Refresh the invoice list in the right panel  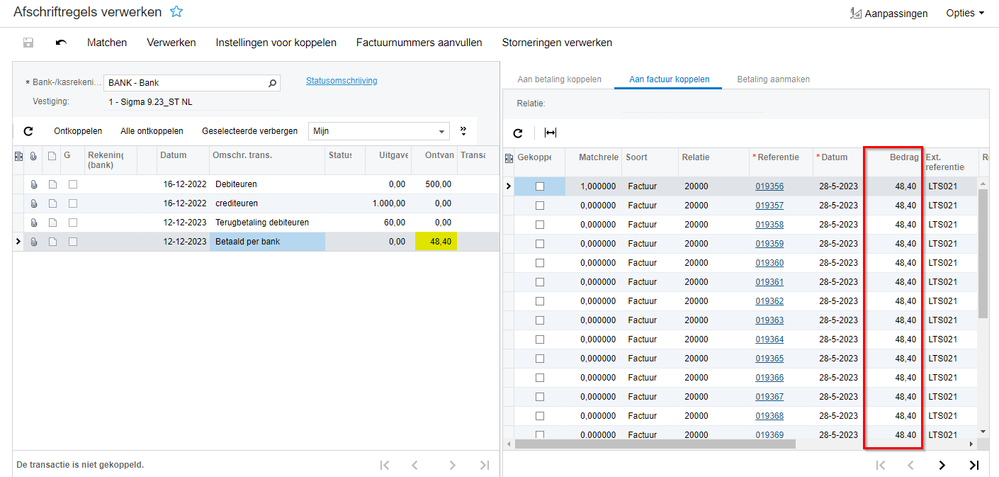[x=518, y=133]
